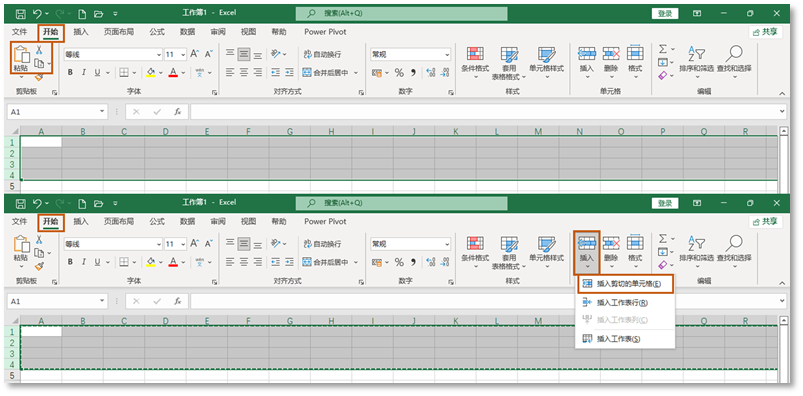Click the percent style icon in the upper window
Screen dimensions: 803x396
399,73
